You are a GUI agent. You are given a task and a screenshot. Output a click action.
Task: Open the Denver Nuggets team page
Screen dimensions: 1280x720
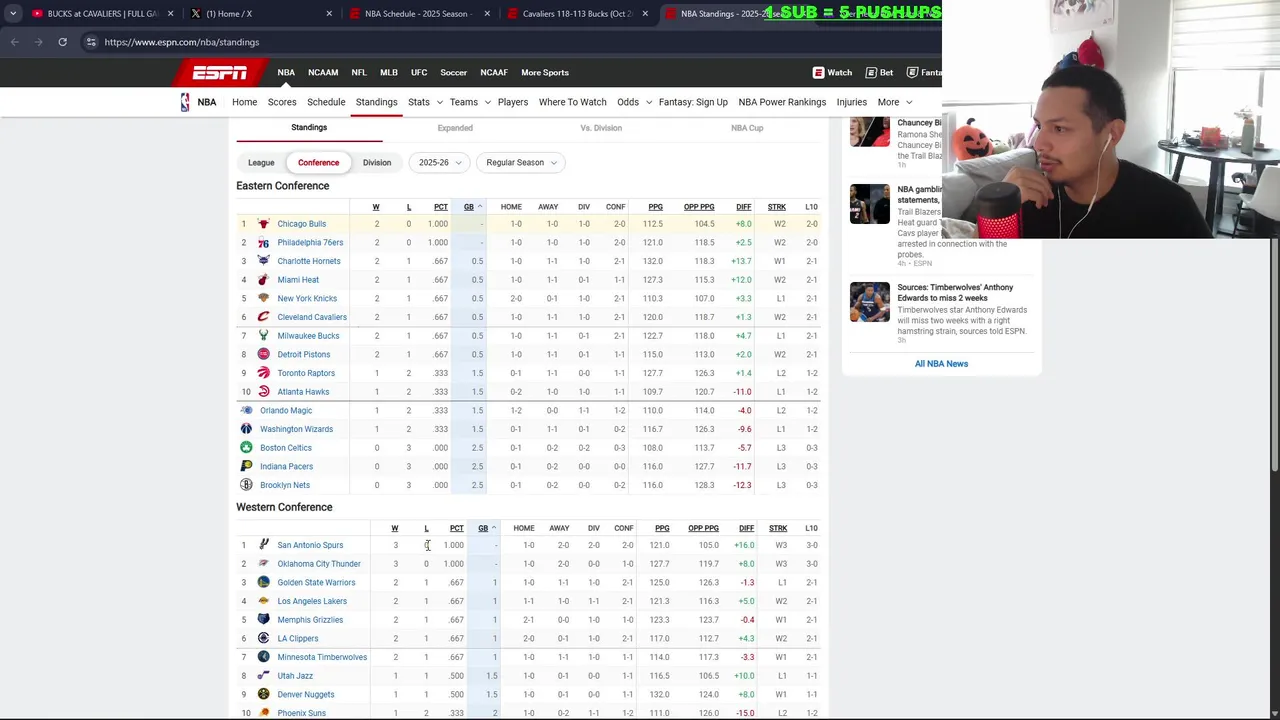tap(305, 694)
